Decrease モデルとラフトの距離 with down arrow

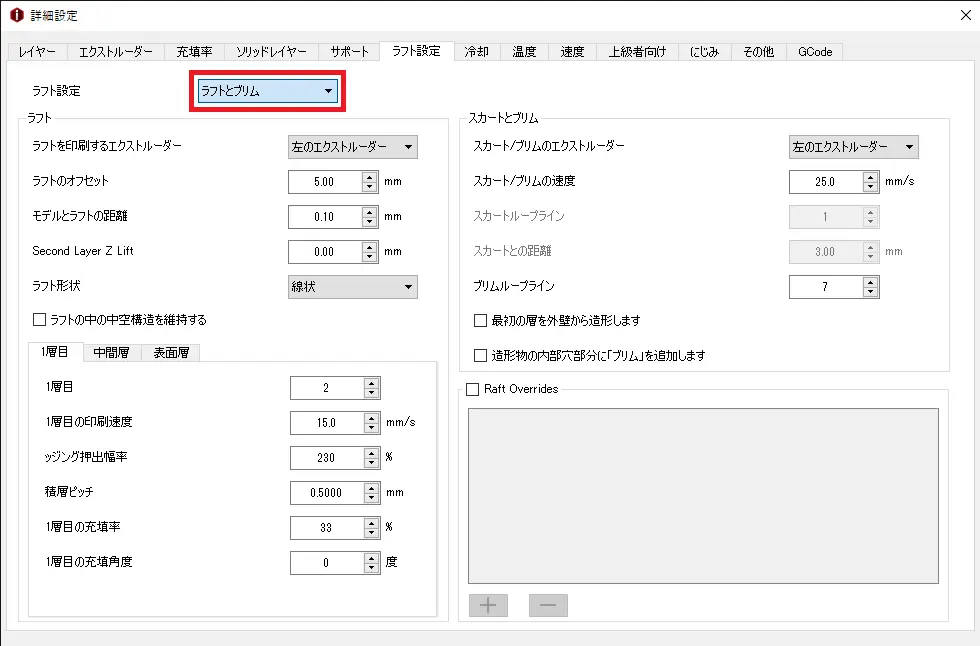pyautogui.click(x=370, y=221)
